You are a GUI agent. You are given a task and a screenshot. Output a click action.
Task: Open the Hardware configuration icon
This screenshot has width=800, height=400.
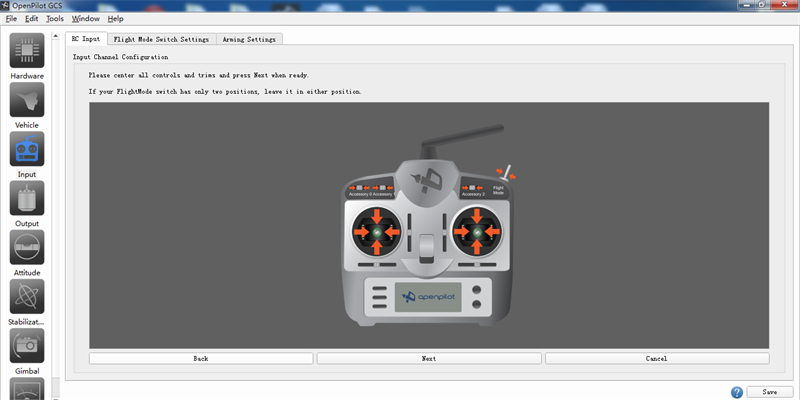click(27, 51)
